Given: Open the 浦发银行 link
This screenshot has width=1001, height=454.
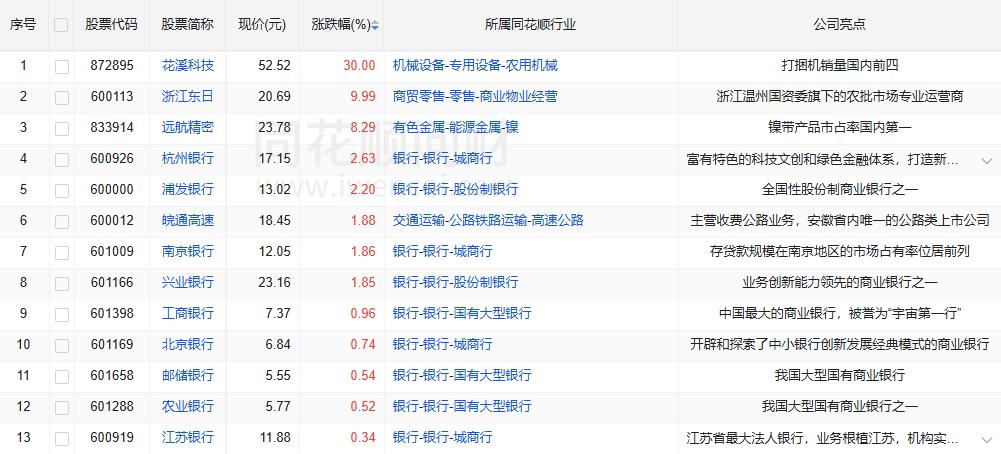Looking at the screenshot, I should (x=188, y=189).
